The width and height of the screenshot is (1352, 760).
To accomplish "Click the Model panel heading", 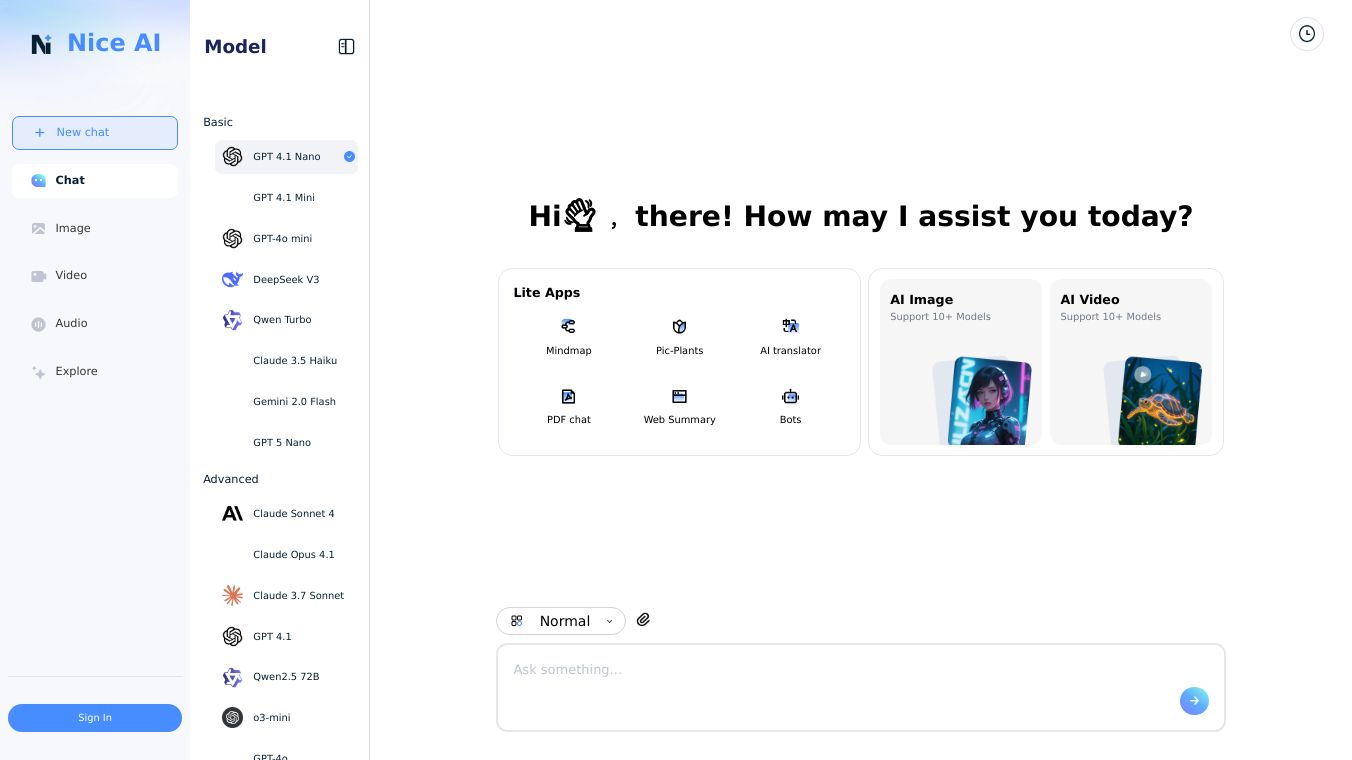I will tap(235, 47).
